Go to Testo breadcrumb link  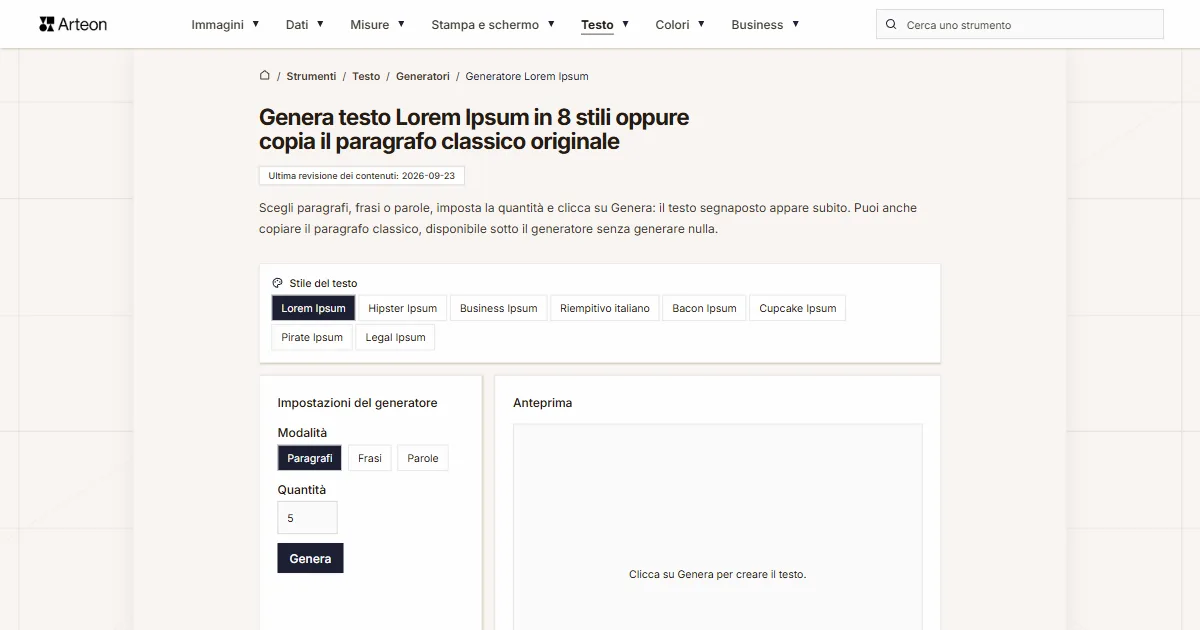click(366, 76)
